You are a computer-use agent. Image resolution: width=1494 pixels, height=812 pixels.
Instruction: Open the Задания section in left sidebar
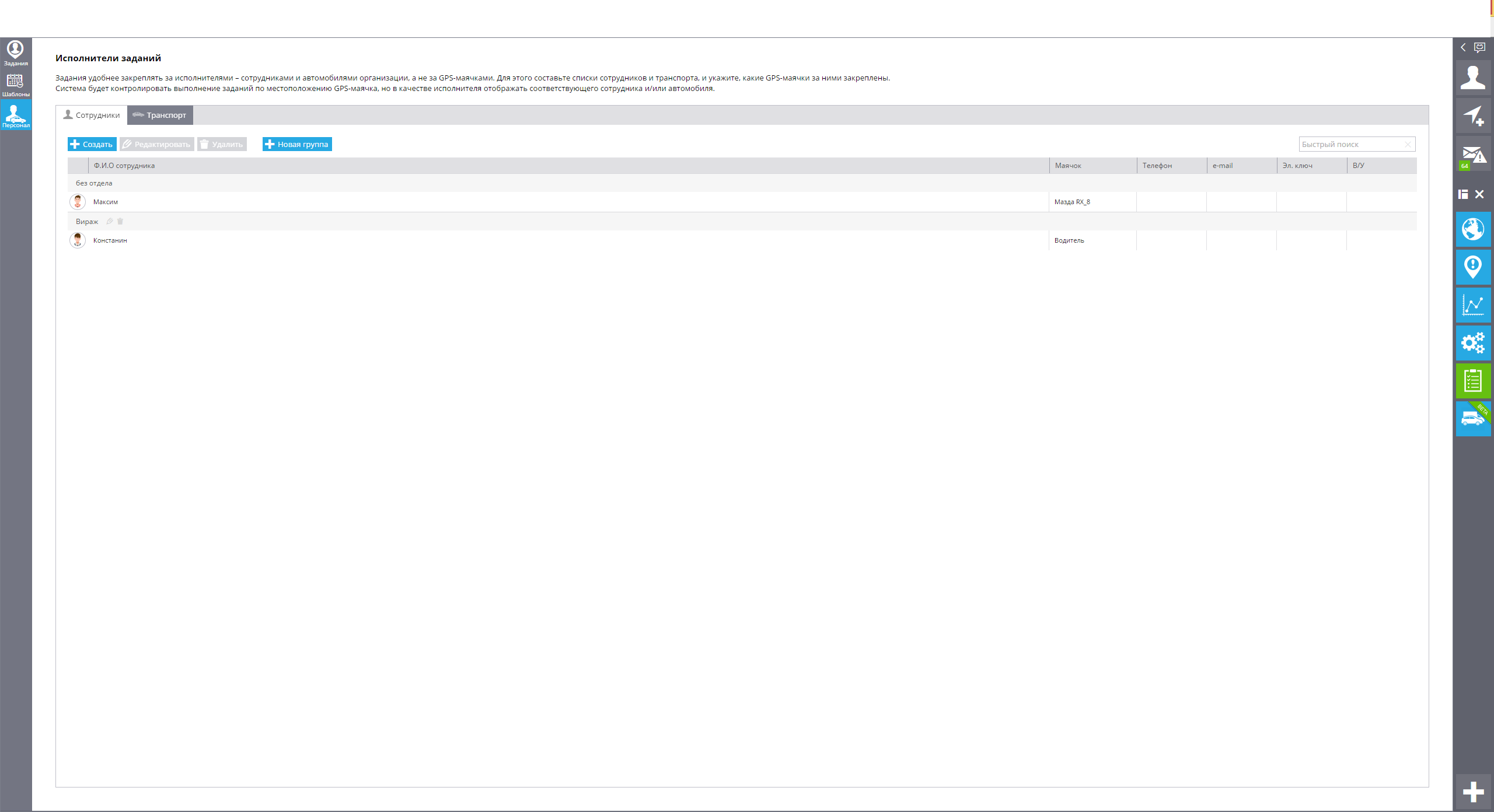click(16, 53)
